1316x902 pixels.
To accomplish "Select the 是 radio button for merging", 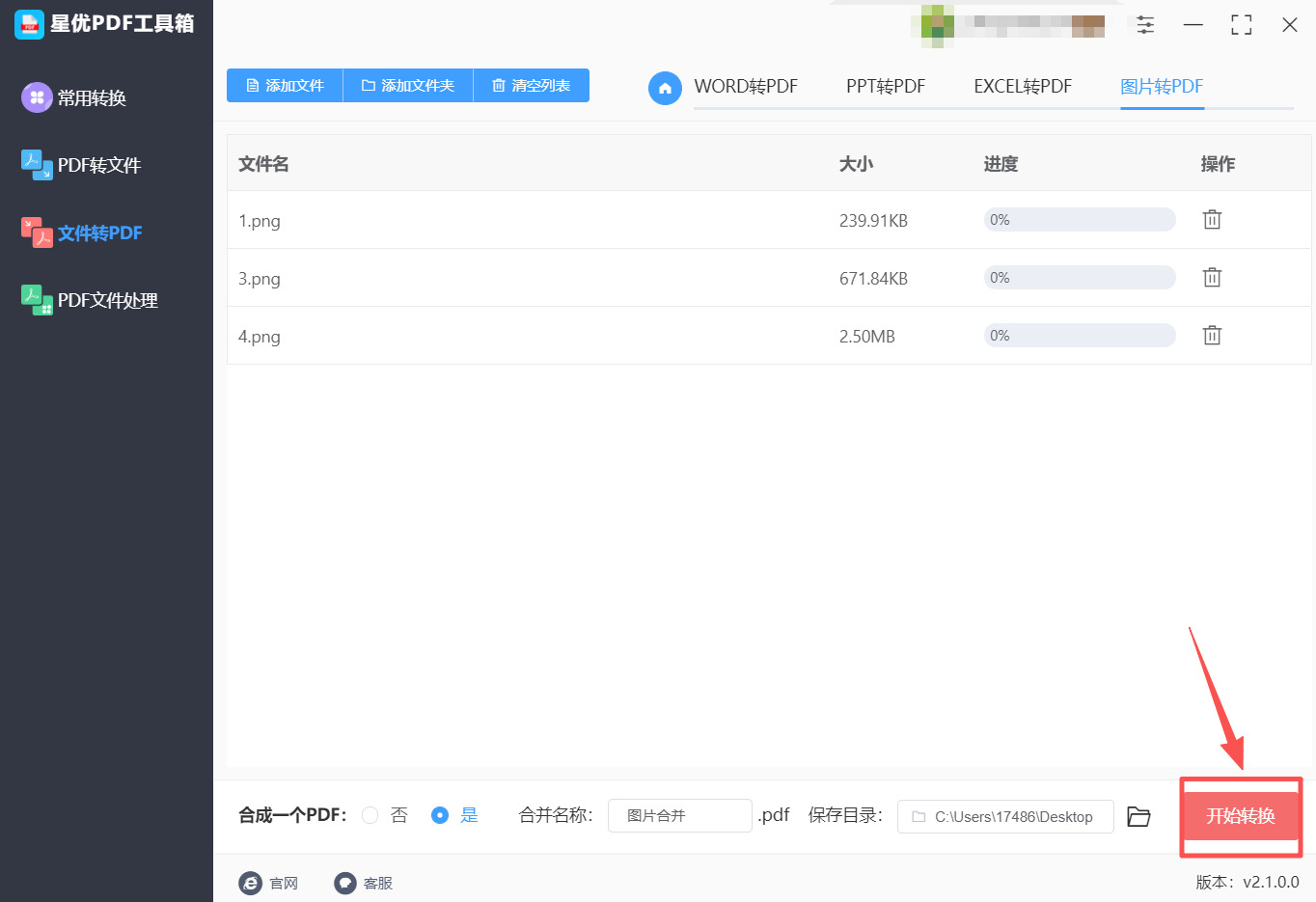I will [440, 815].
